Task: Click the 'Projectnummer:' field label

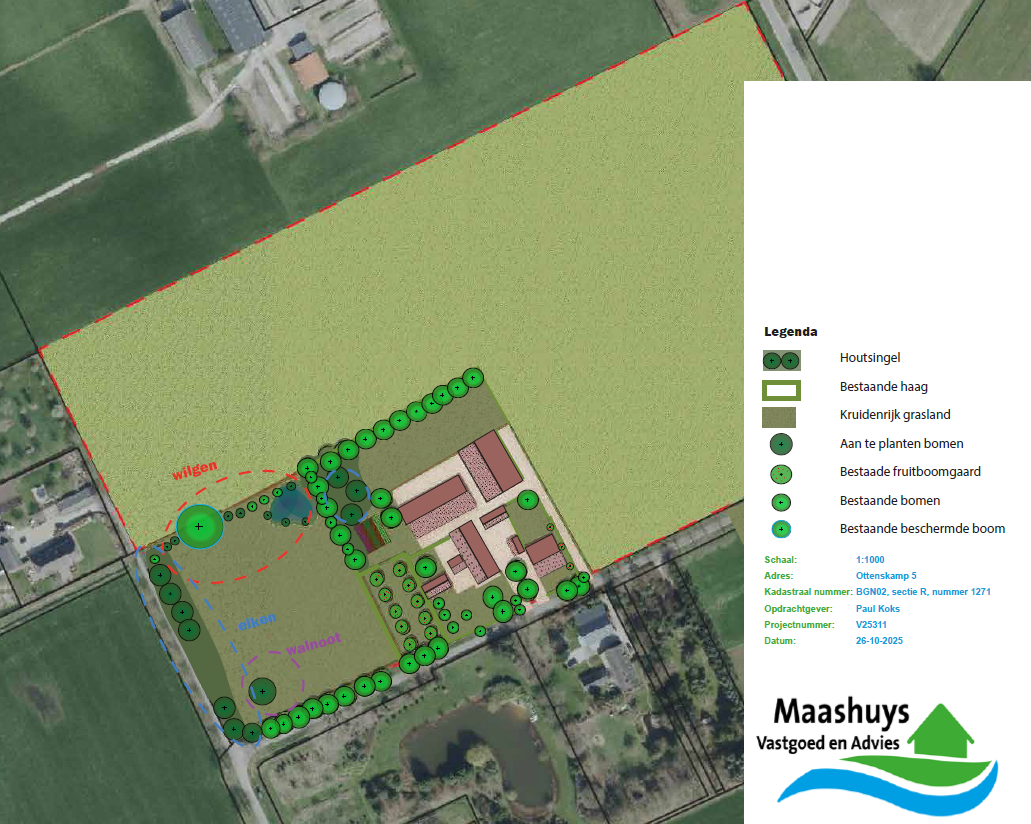Action: [x=796, y=625]
